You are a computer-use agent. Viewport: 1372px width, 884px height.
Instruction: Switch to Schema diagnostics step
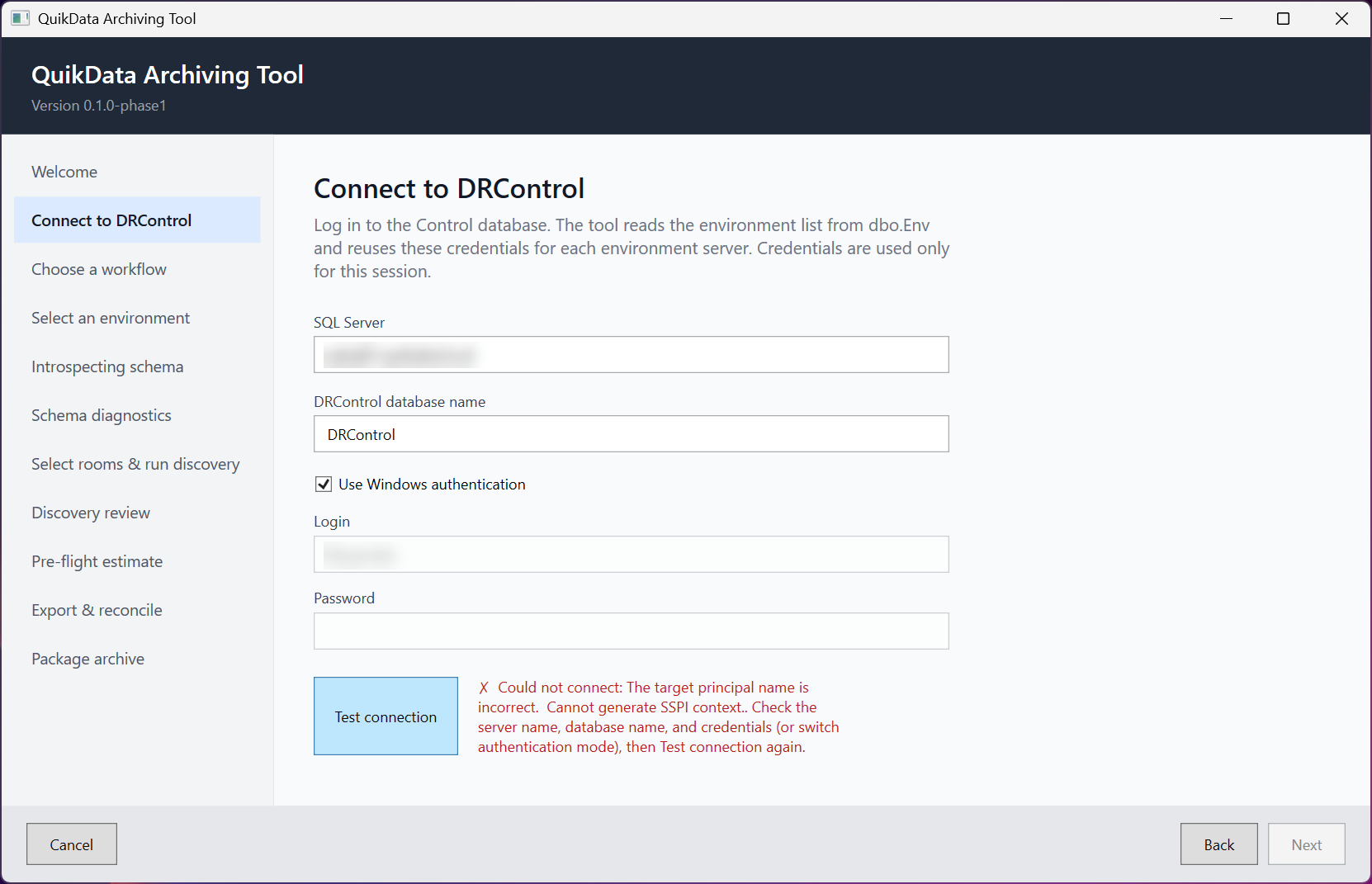click(x=137, y=415)
